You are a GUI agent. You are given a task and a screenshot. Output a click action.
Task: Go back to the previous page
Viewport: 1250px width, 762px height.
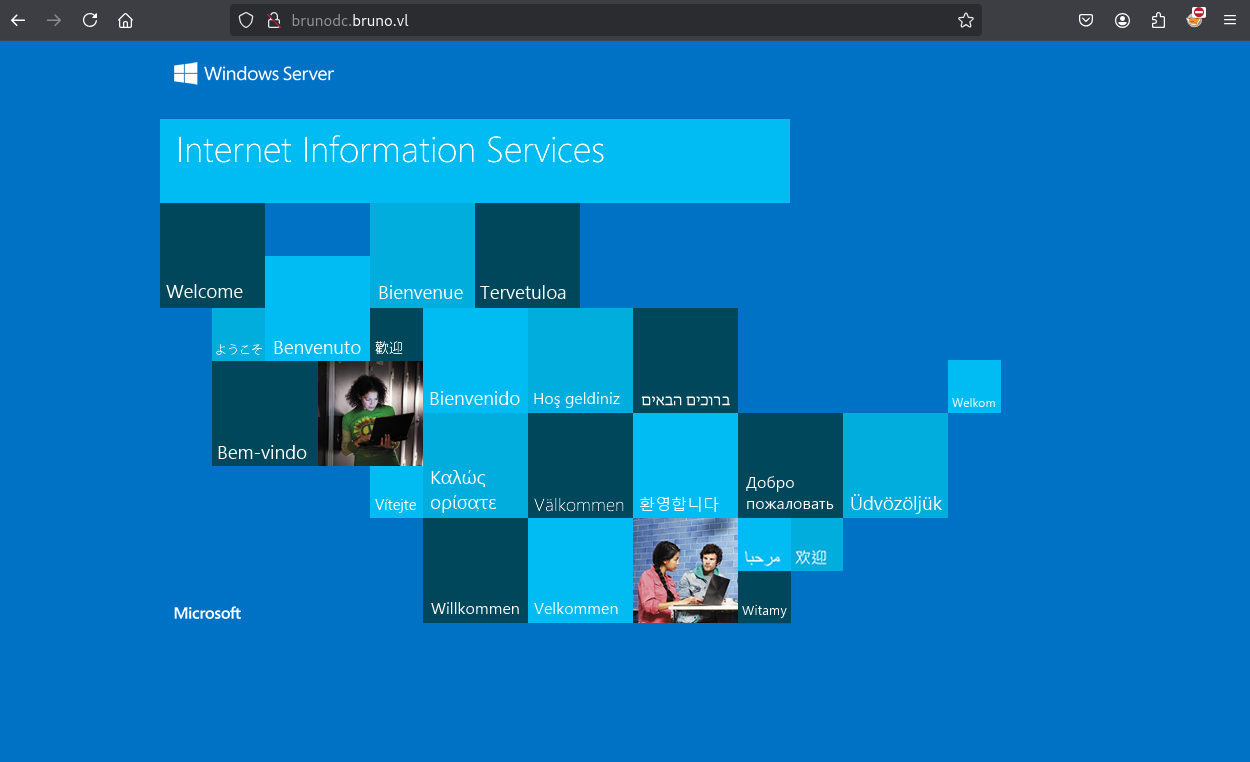tap(18, 20)
